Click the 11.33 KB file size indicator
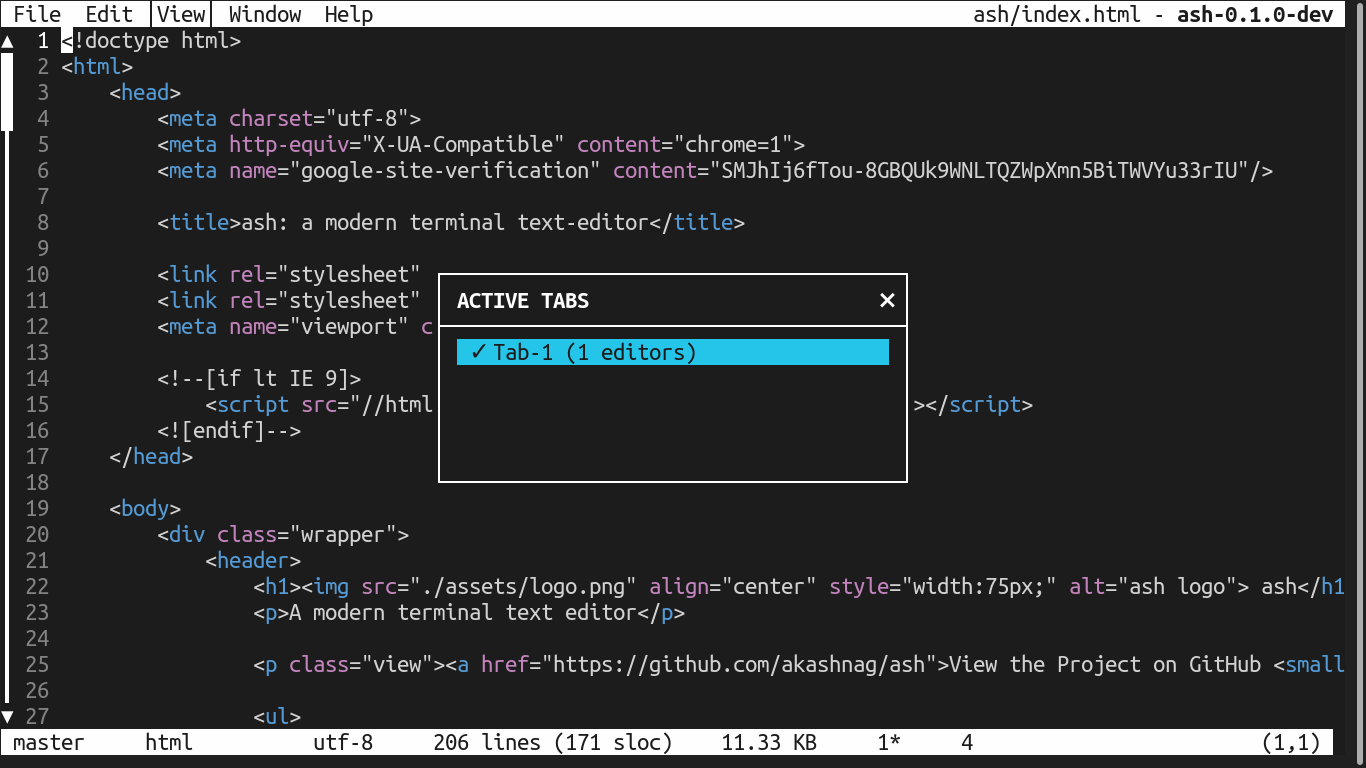Image resolution: width=1366 pixels, height=768 pixels. tap(768, 742)
